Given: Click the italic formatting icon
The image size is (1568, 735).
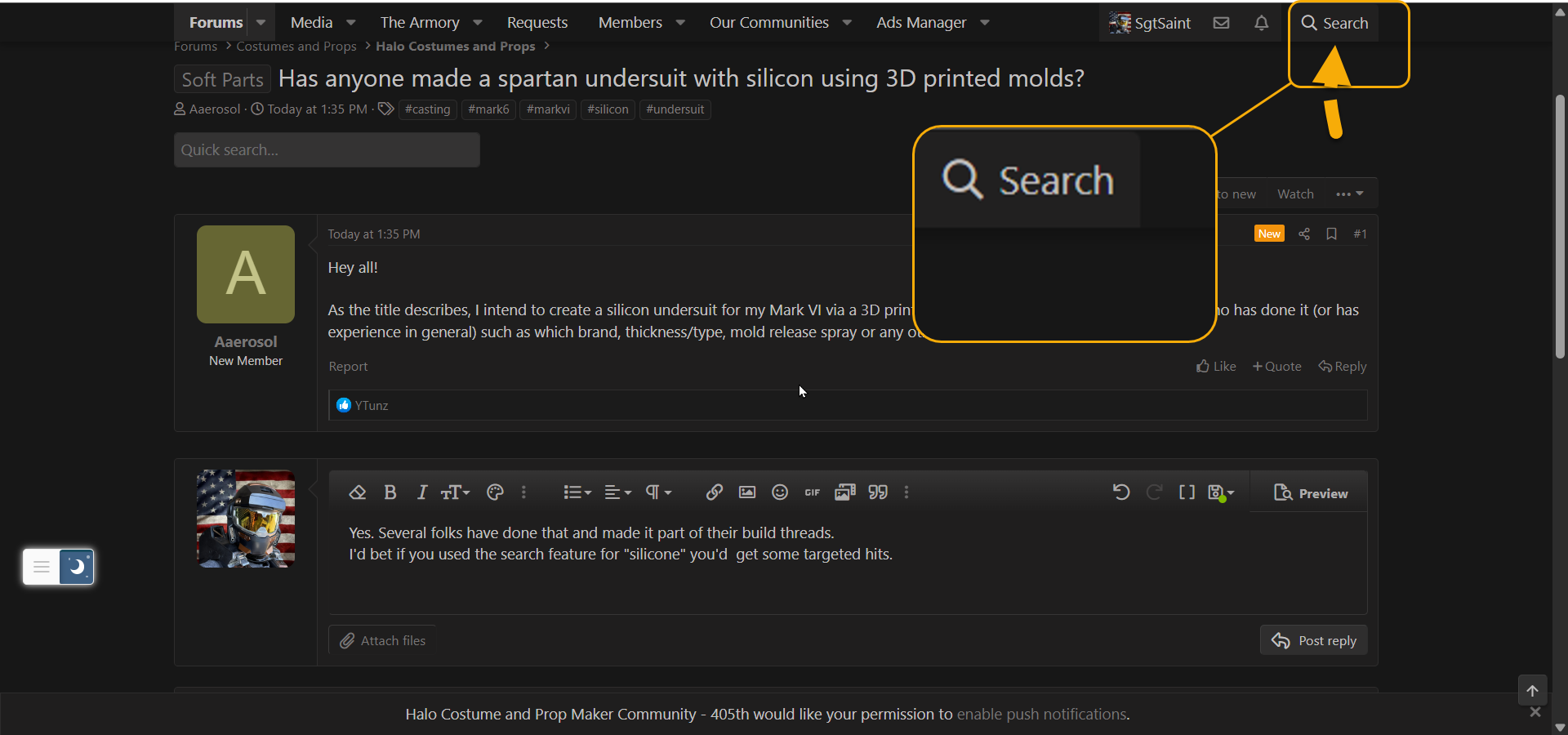Looking at the screenshot, I should 421,492.
